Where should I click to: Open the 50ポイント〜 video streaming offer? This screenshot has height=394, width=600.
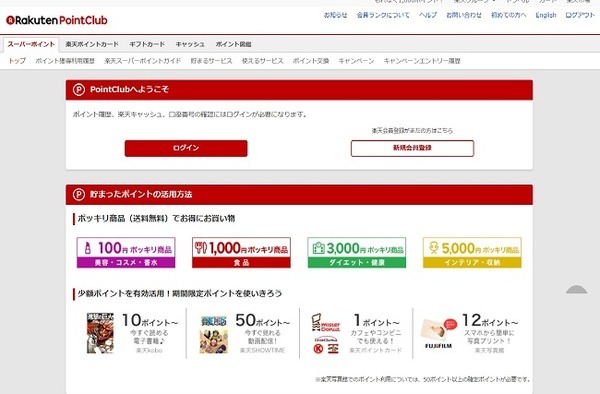[x=245, y=333]
